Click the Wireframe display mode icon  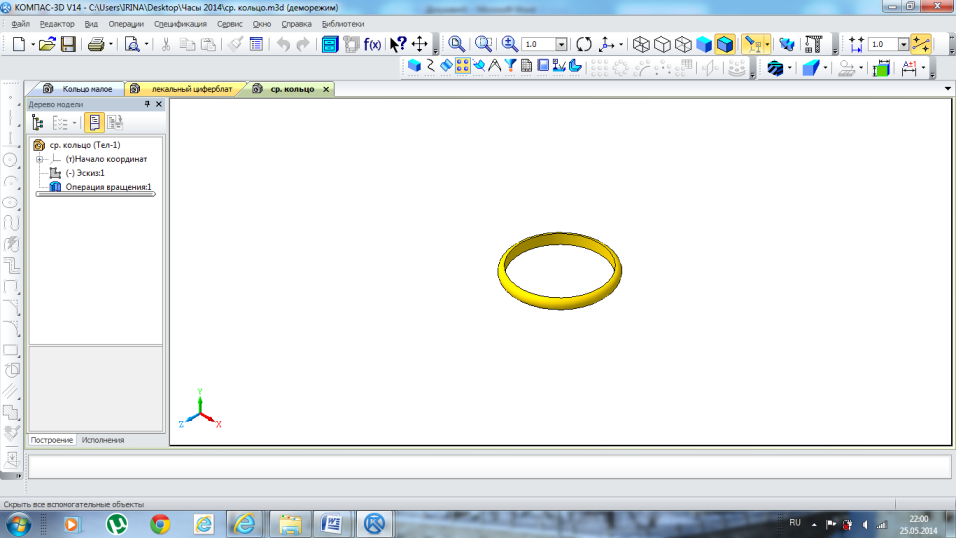click(642, 44)
